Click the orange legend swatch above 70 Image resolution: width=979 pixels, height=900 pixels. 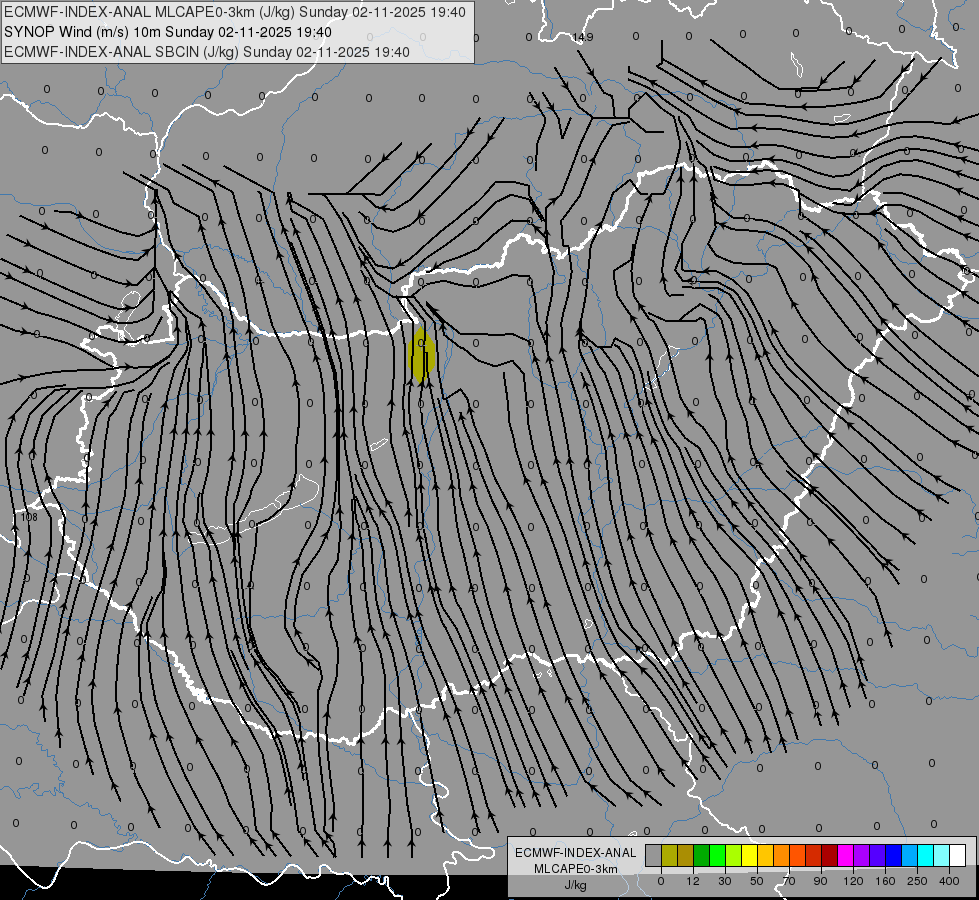pyautogui.click(x=782, y=855)
